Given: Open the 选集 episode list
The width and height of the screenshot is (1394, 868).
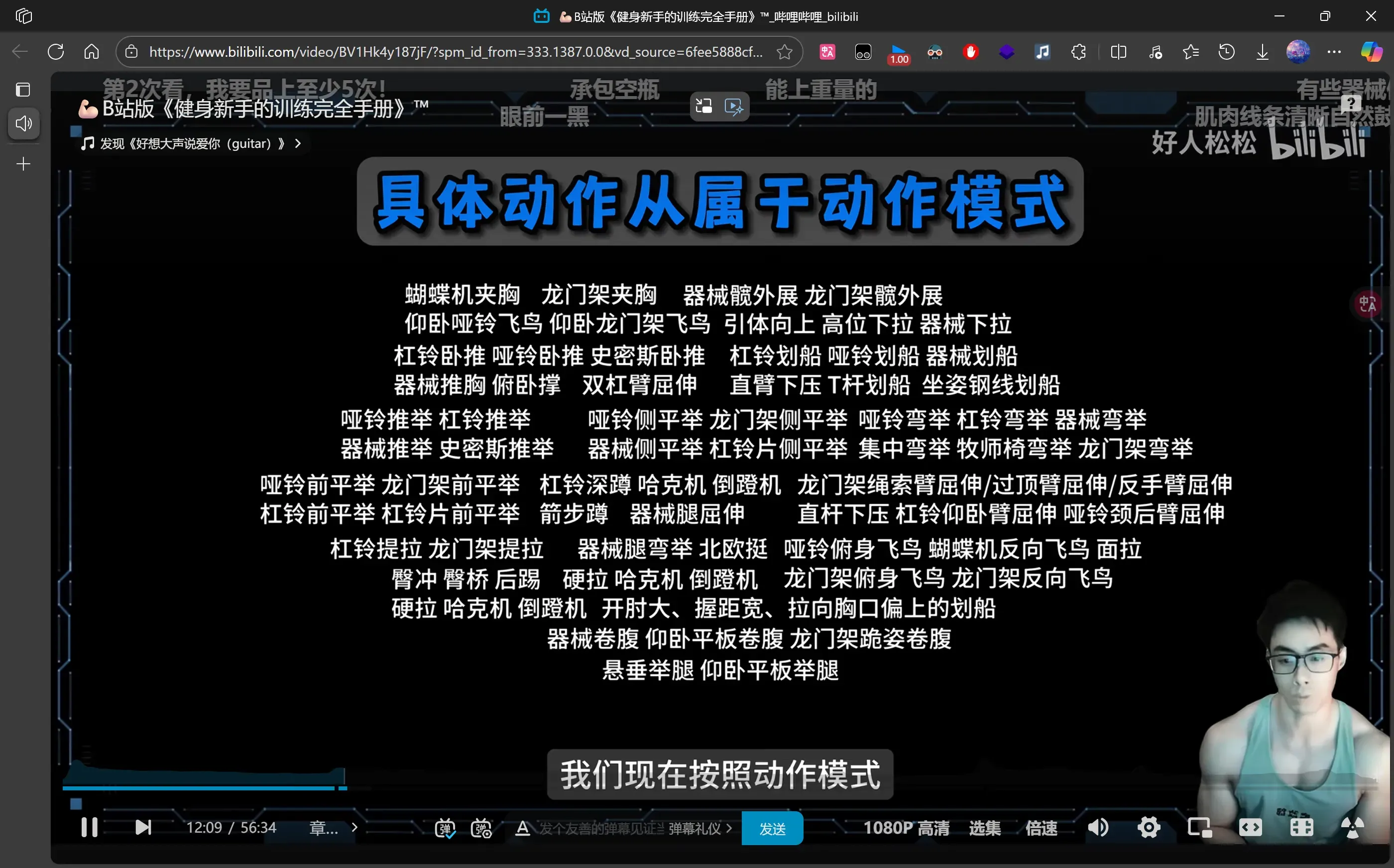Looking at the screenshot, I should (x=985, y=828).
